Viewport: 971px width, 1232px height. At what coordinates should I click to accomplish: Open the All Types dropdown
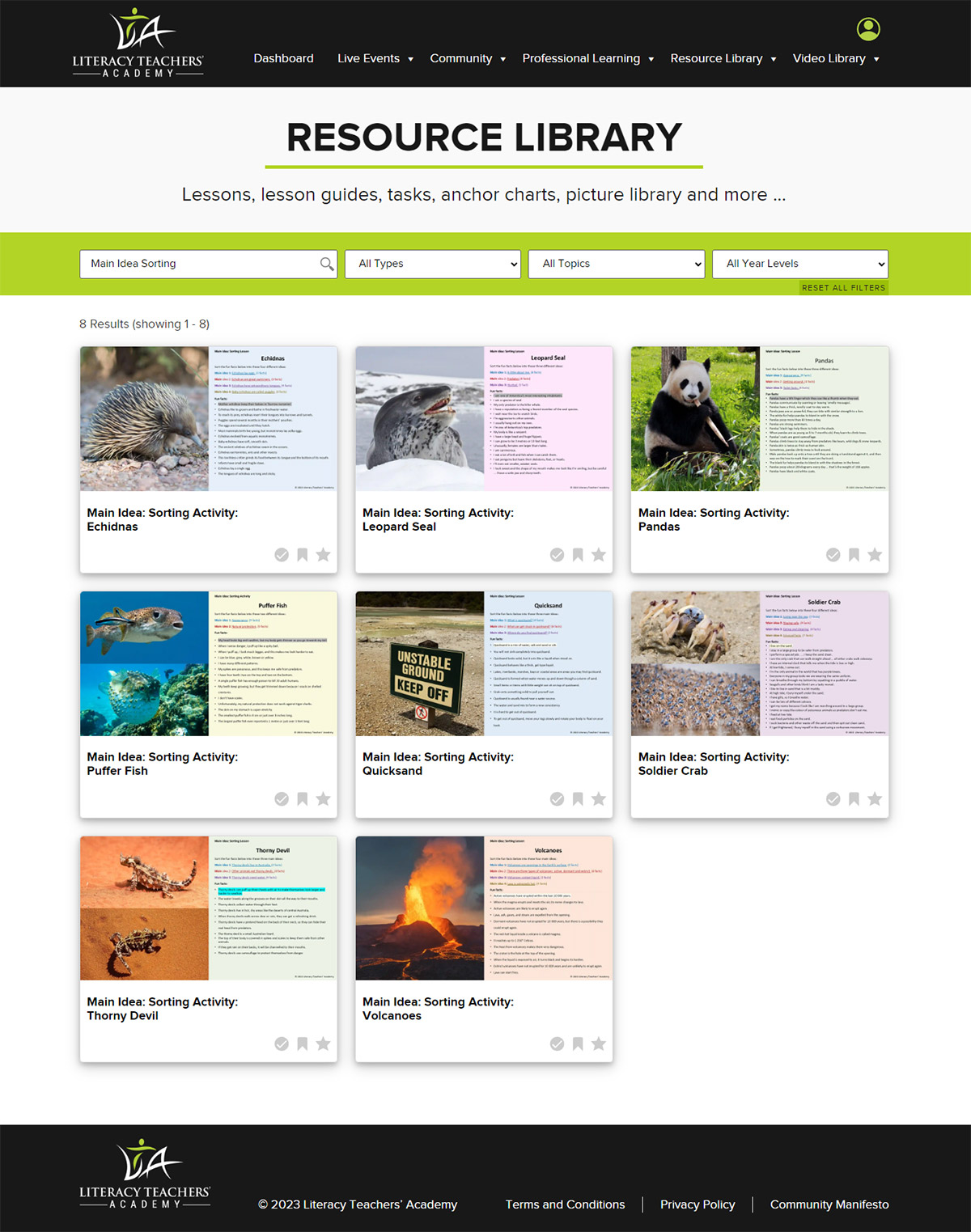point(432,264)
